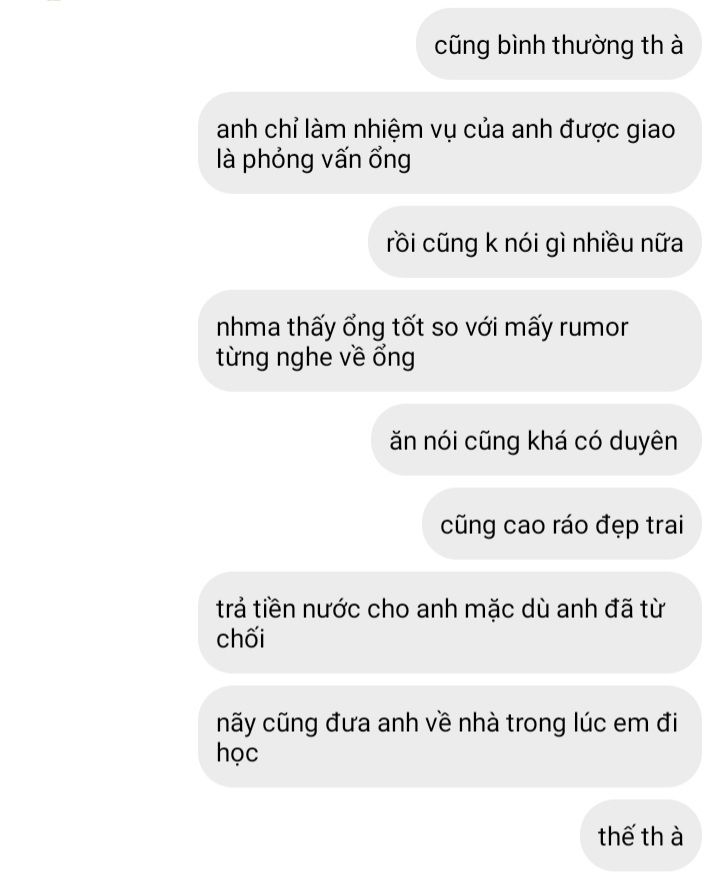Image resolution: width=720 pixels, height=880 pixels.
Task: Click the message 'ăn nói cũng khá có duyên'
Action: pyautogui.click(x=536, y=440)
